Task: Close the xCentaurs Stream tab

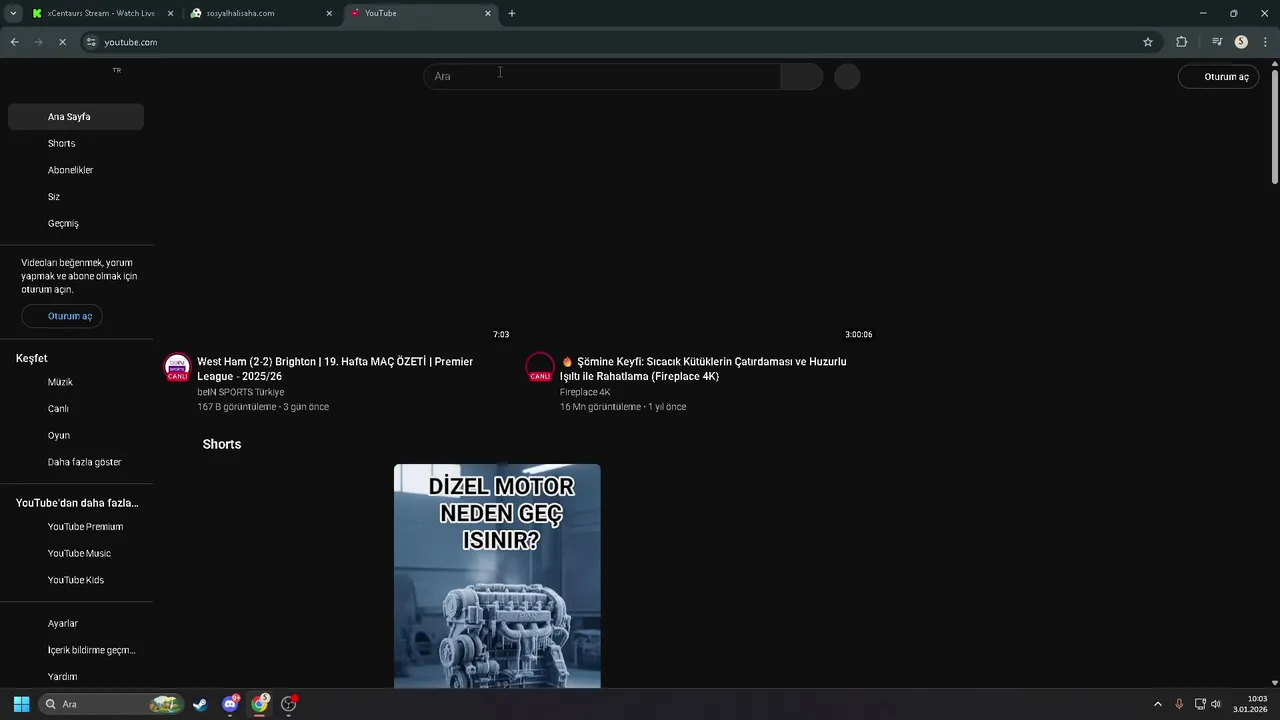Action: coord(170,13)
